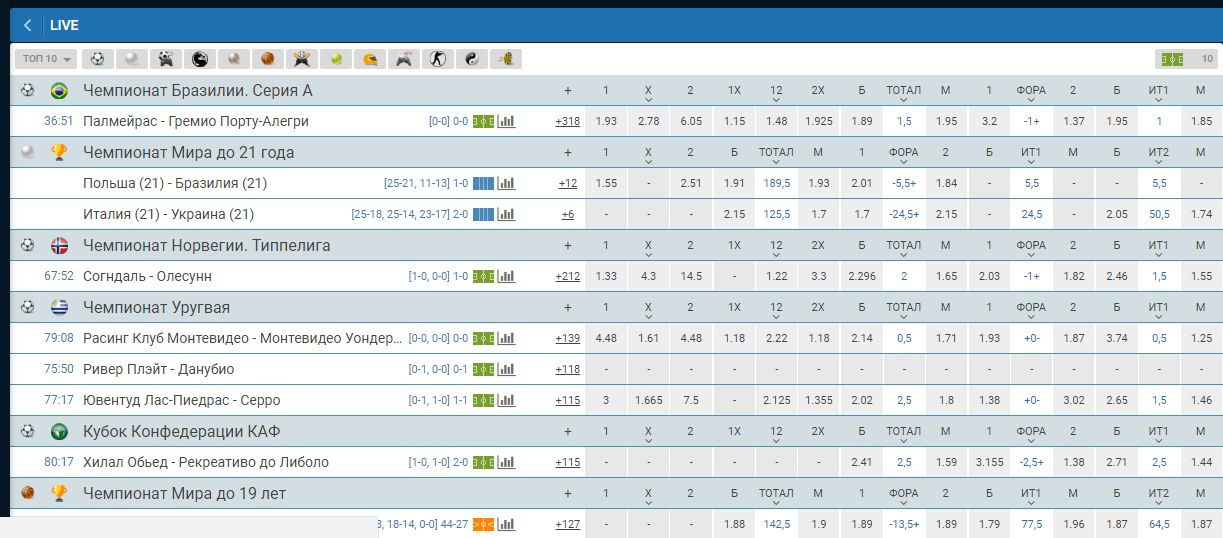Open live pitch for Ривер Плэйт - Данубио
1223x538 pixels.
tap(484, 369)
